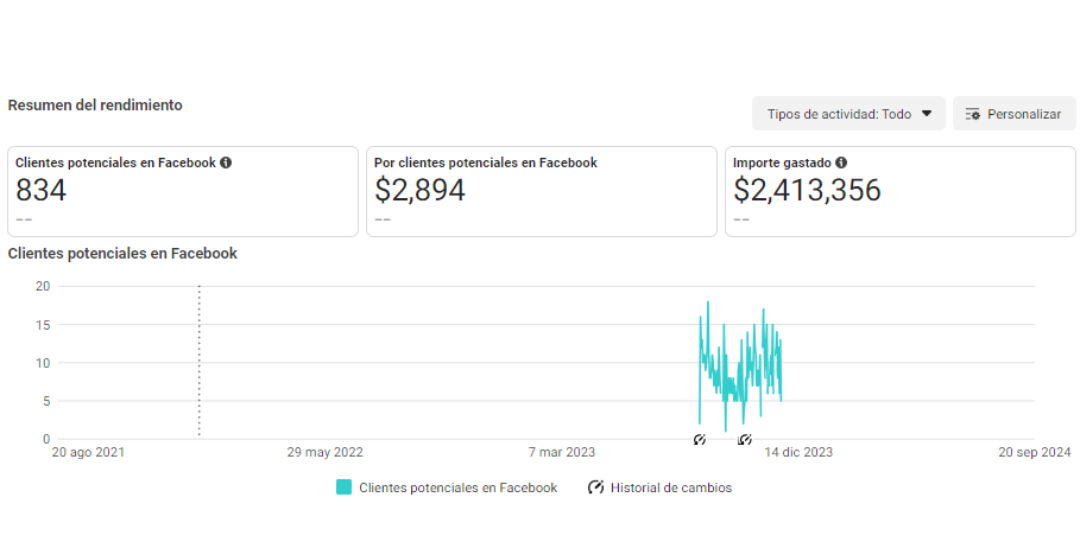
Task: Click the dotted vertical marker line on chart
Action: pos(199,360)
